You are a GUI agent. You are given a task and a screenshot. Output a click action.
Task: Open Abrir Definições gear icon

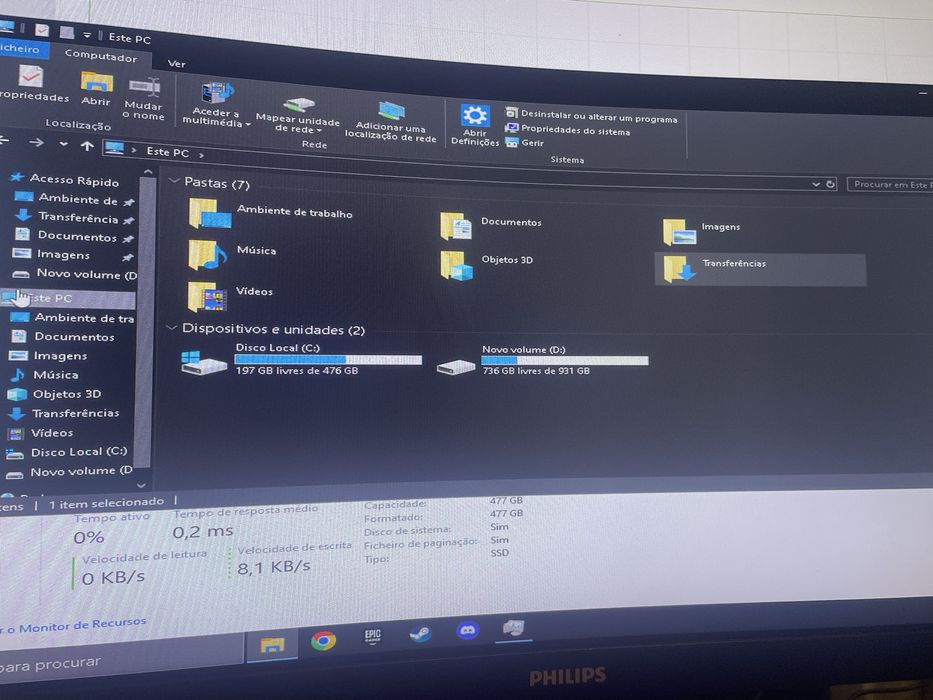tap(475, 124)
